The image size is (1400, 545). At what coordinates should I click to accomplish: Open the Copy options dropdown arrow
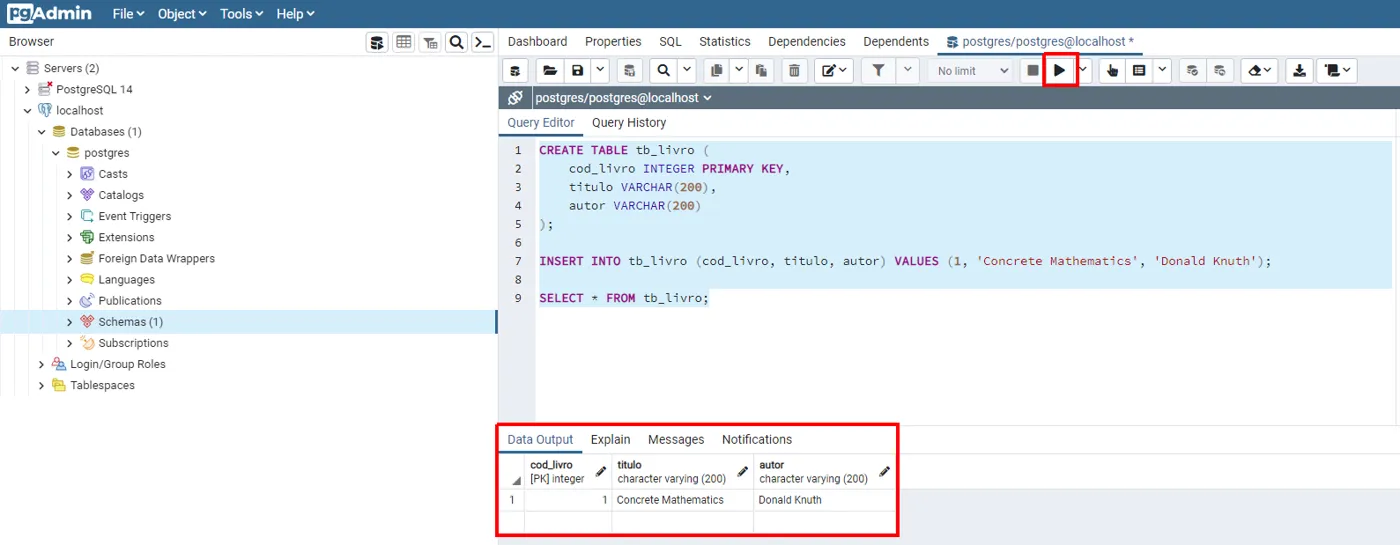[739, 71]
